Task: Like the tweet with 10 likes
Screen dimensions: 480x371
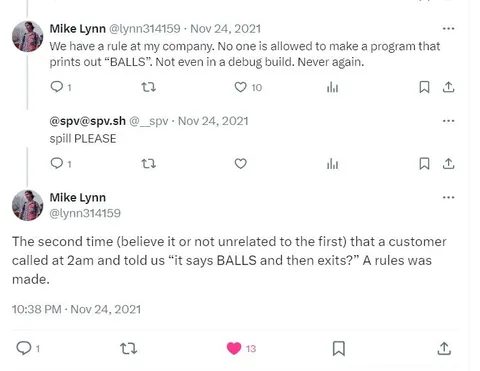Action: click(240, 87)
